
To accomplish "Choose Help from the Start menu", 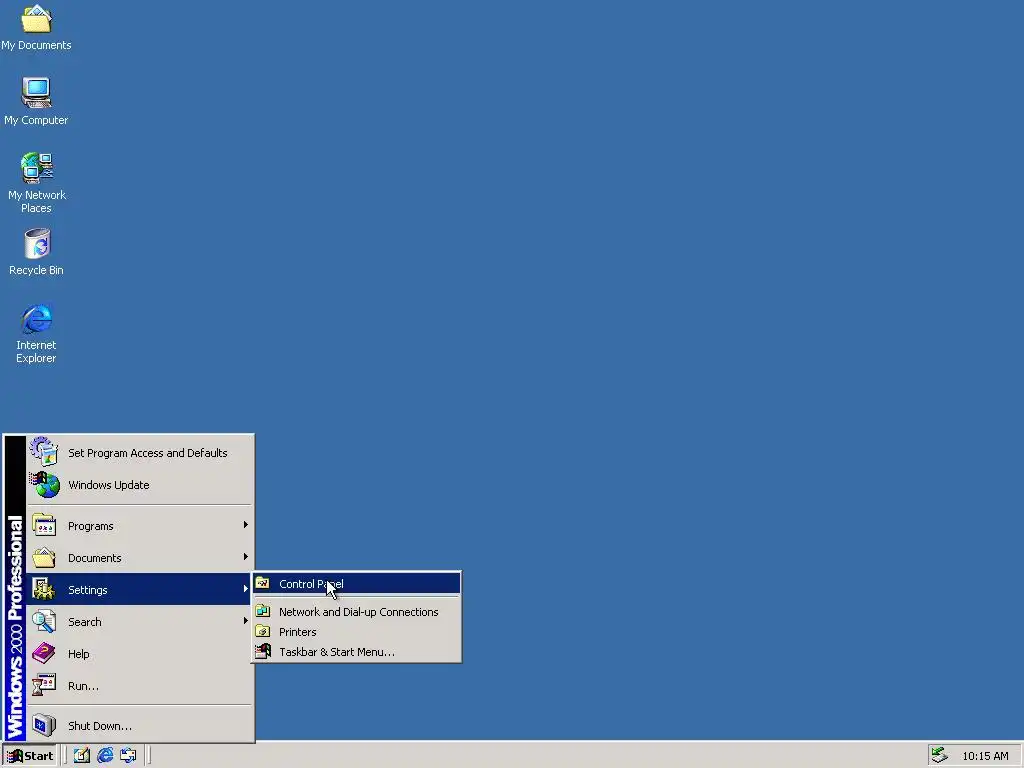I will 140,654.
